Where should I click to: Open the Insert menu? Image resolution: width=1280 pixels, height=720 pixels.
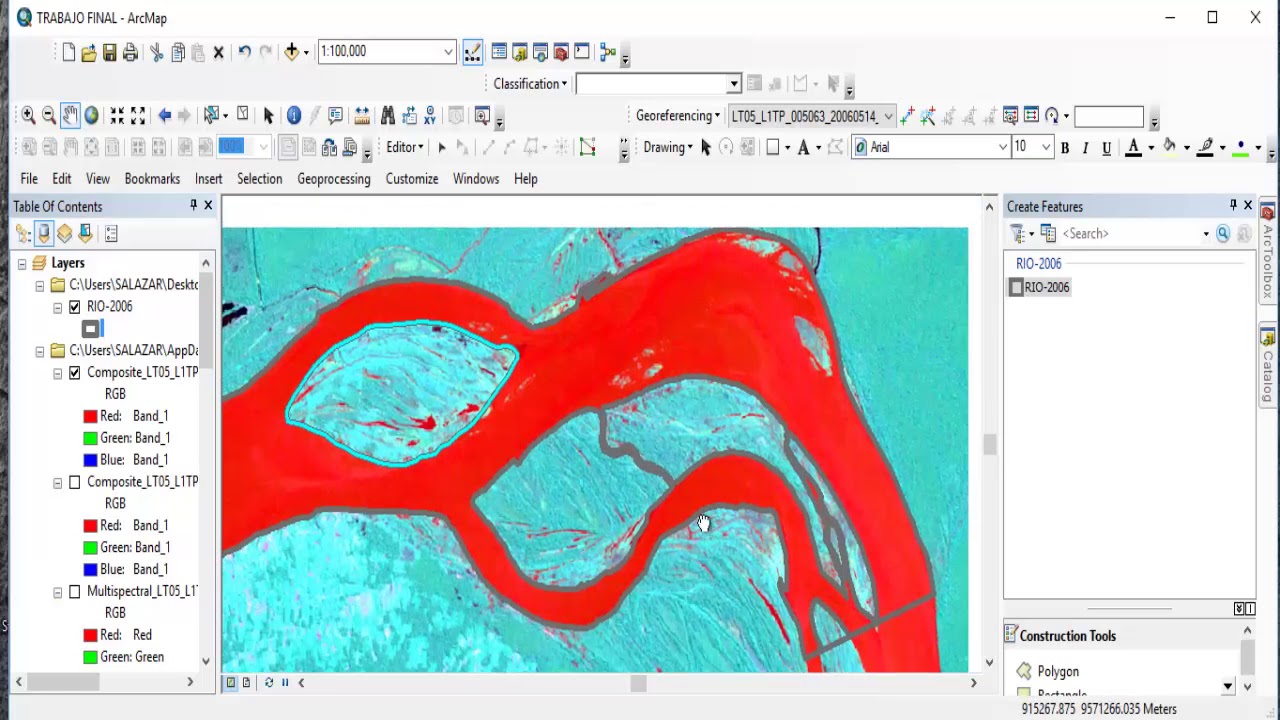209,179
